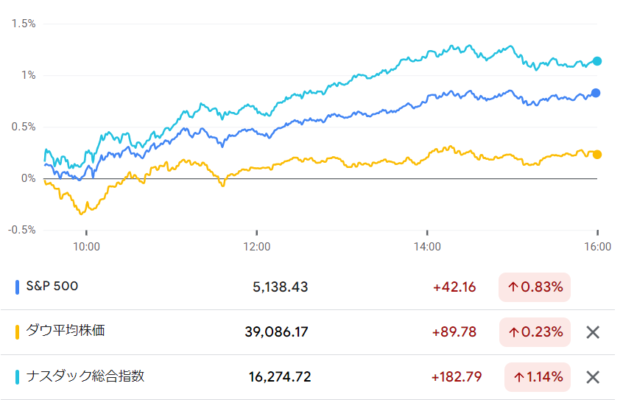Click the ↑1.14% change badge
The width and height of the screenshot is (623, 400).
(x=537, y=377)
